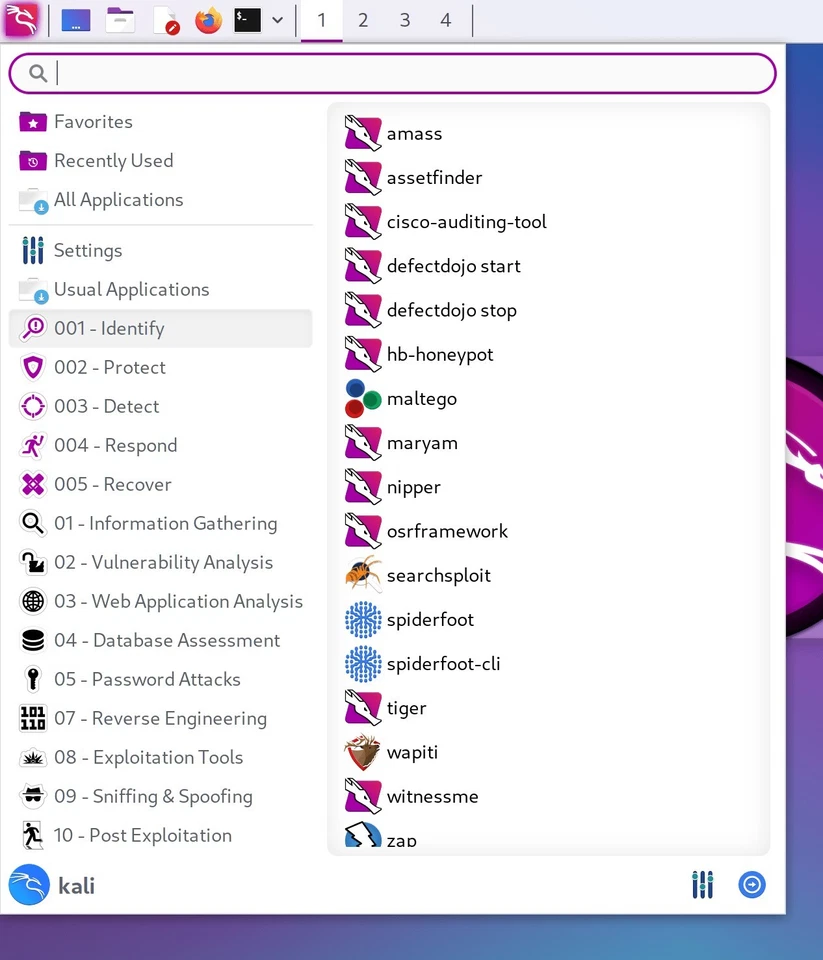Open the wapiti web scanner

(x=412, y=752)
